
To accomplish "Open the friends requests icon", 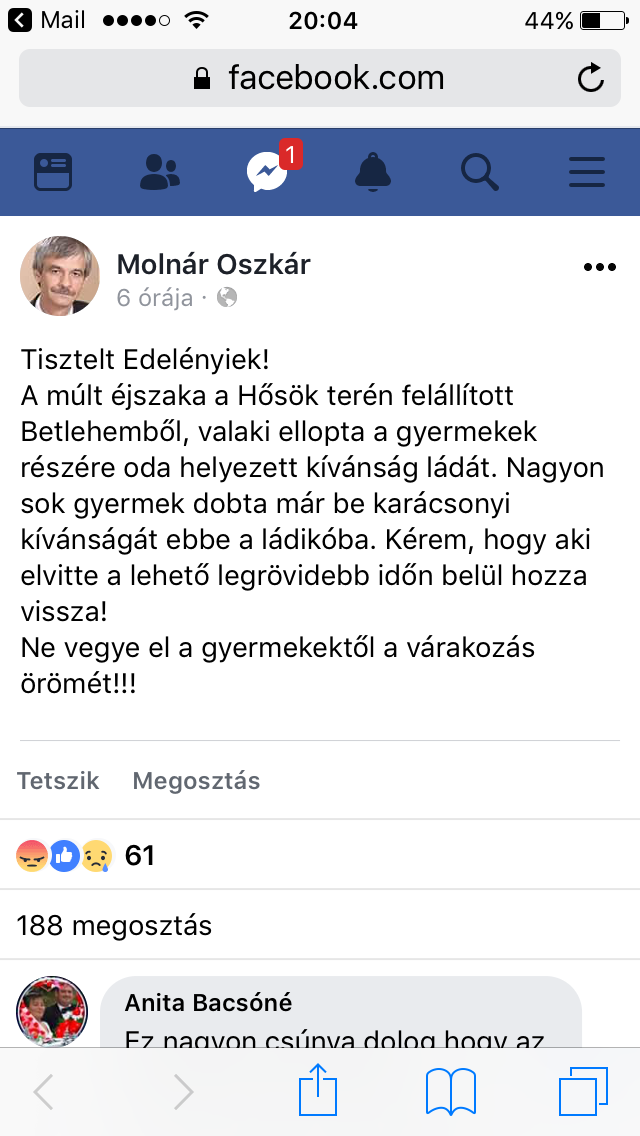I will (159, 172).
